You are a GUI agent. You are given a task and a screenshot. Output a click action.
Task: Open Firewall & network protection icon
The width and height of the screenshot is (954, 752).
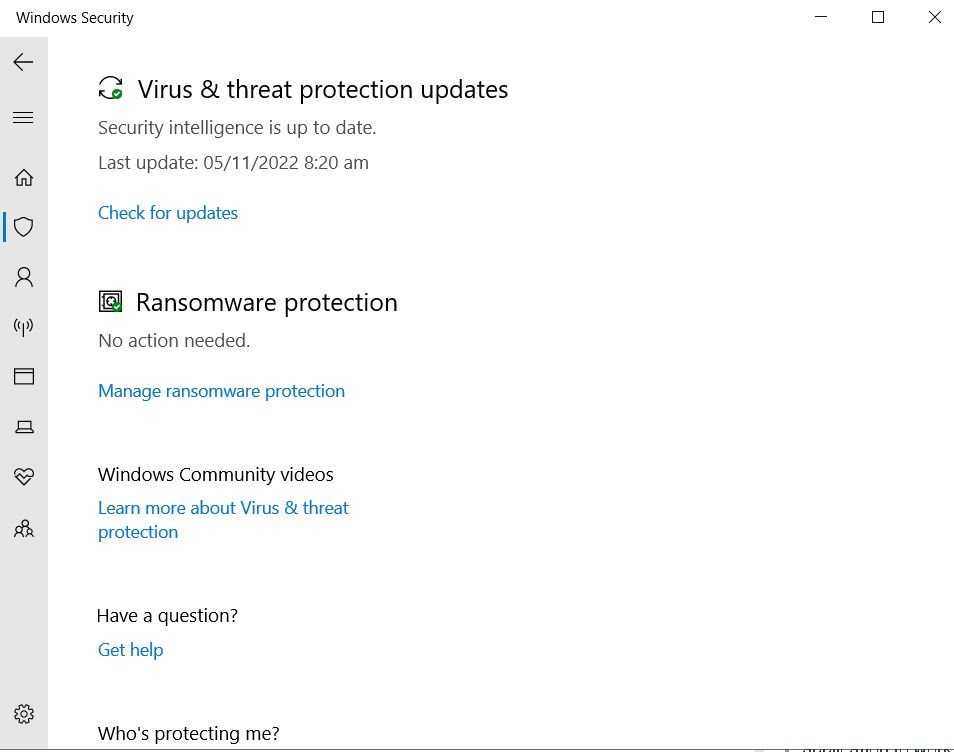coord(24,327)
